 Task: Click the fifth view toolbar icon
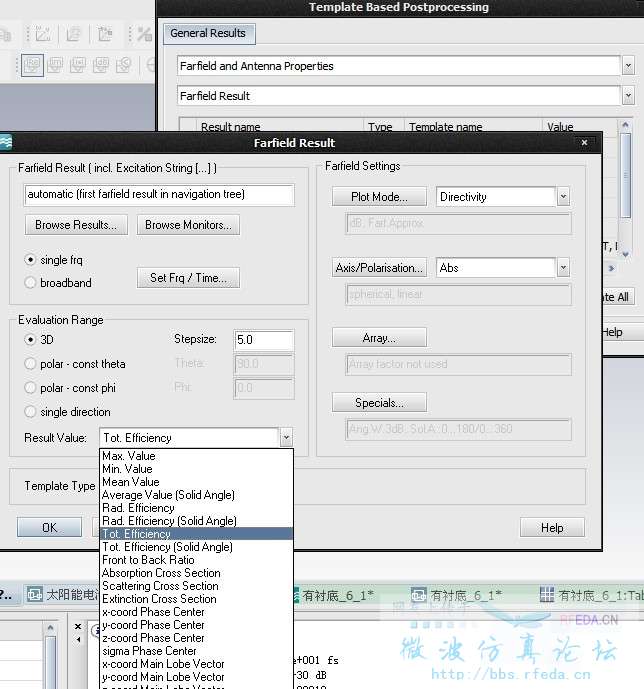tap(124, 65)
